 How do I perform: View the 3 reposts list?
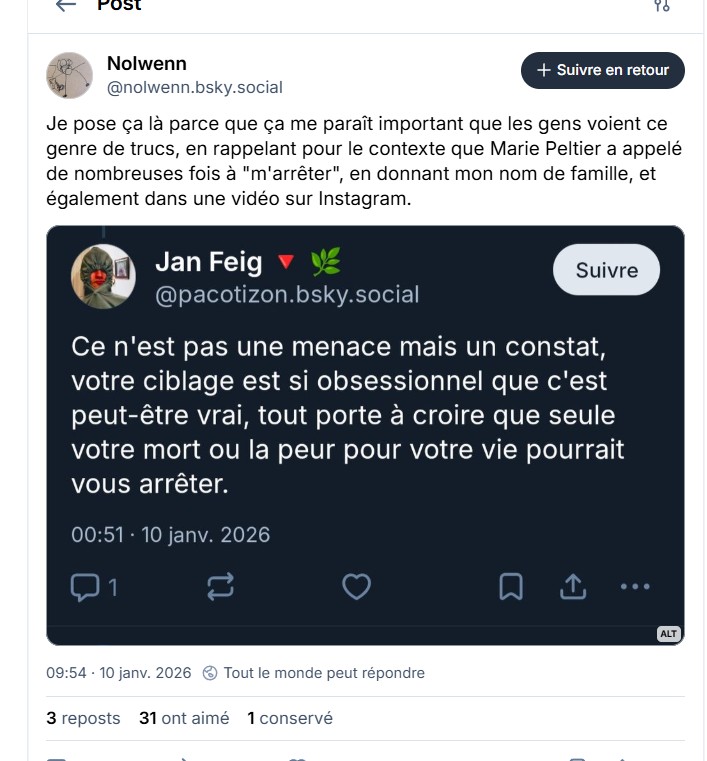83,718
